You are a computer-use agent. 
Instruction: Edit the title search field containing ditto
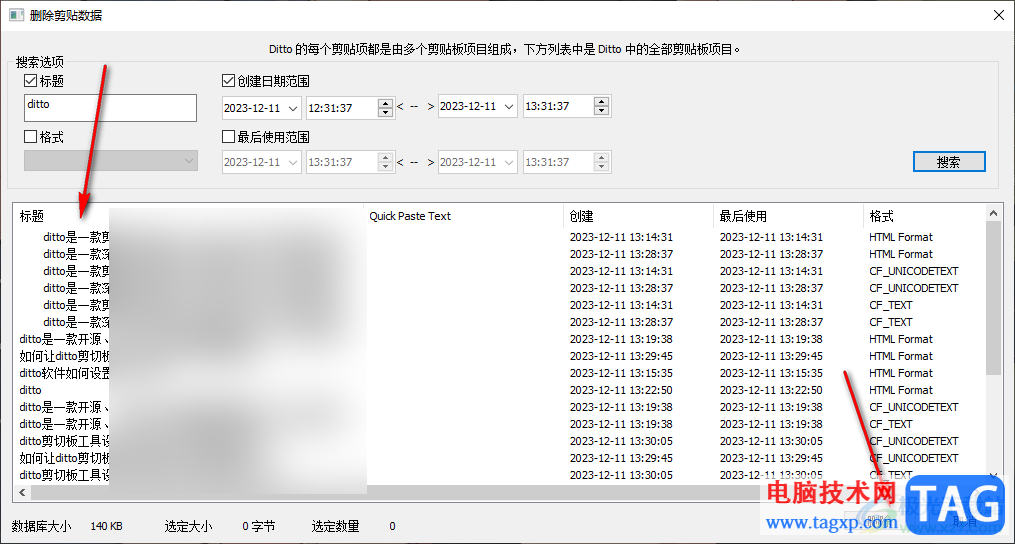110,108
